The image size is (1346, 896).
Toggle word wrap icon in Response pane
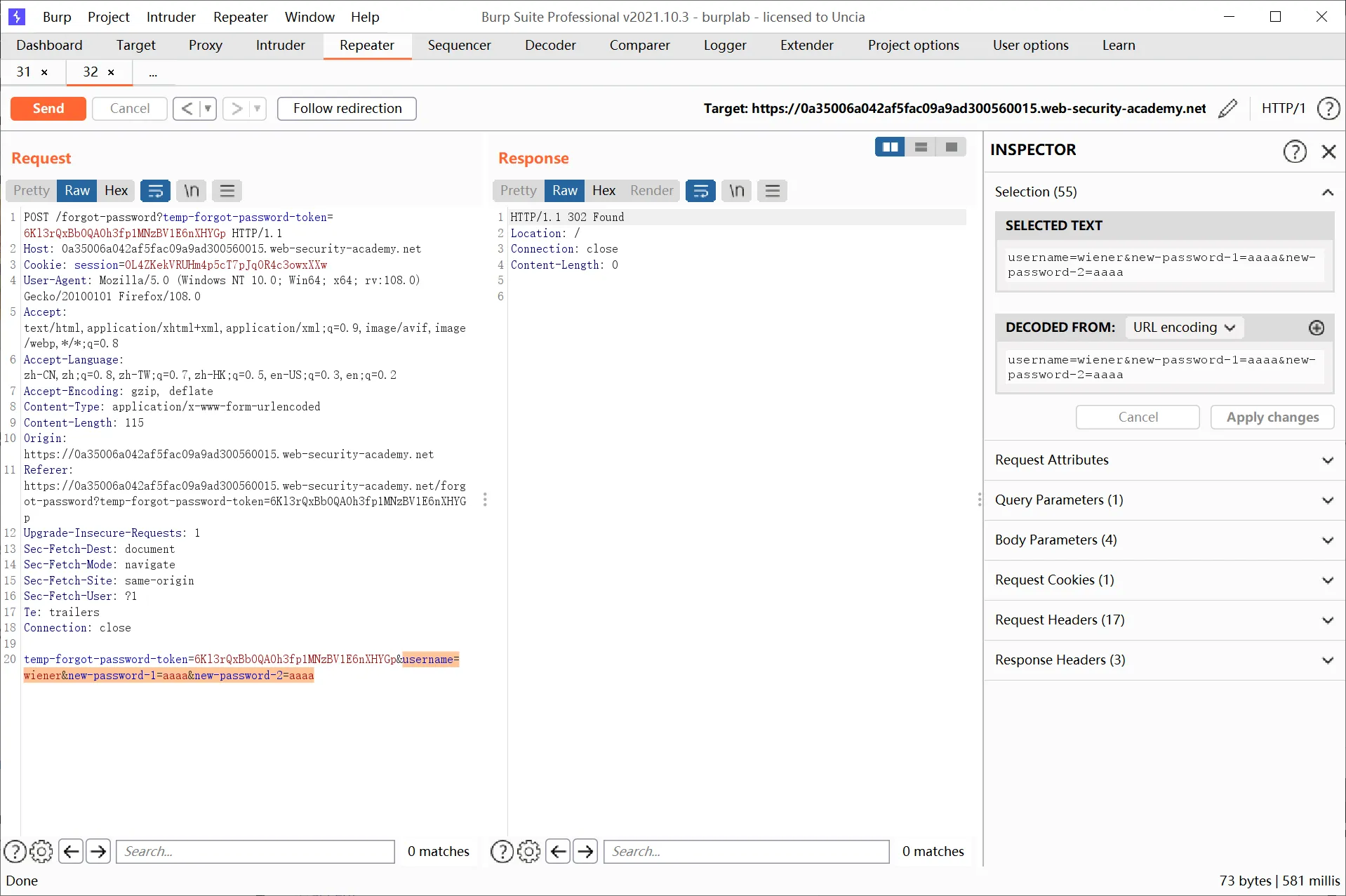point(700,191)
